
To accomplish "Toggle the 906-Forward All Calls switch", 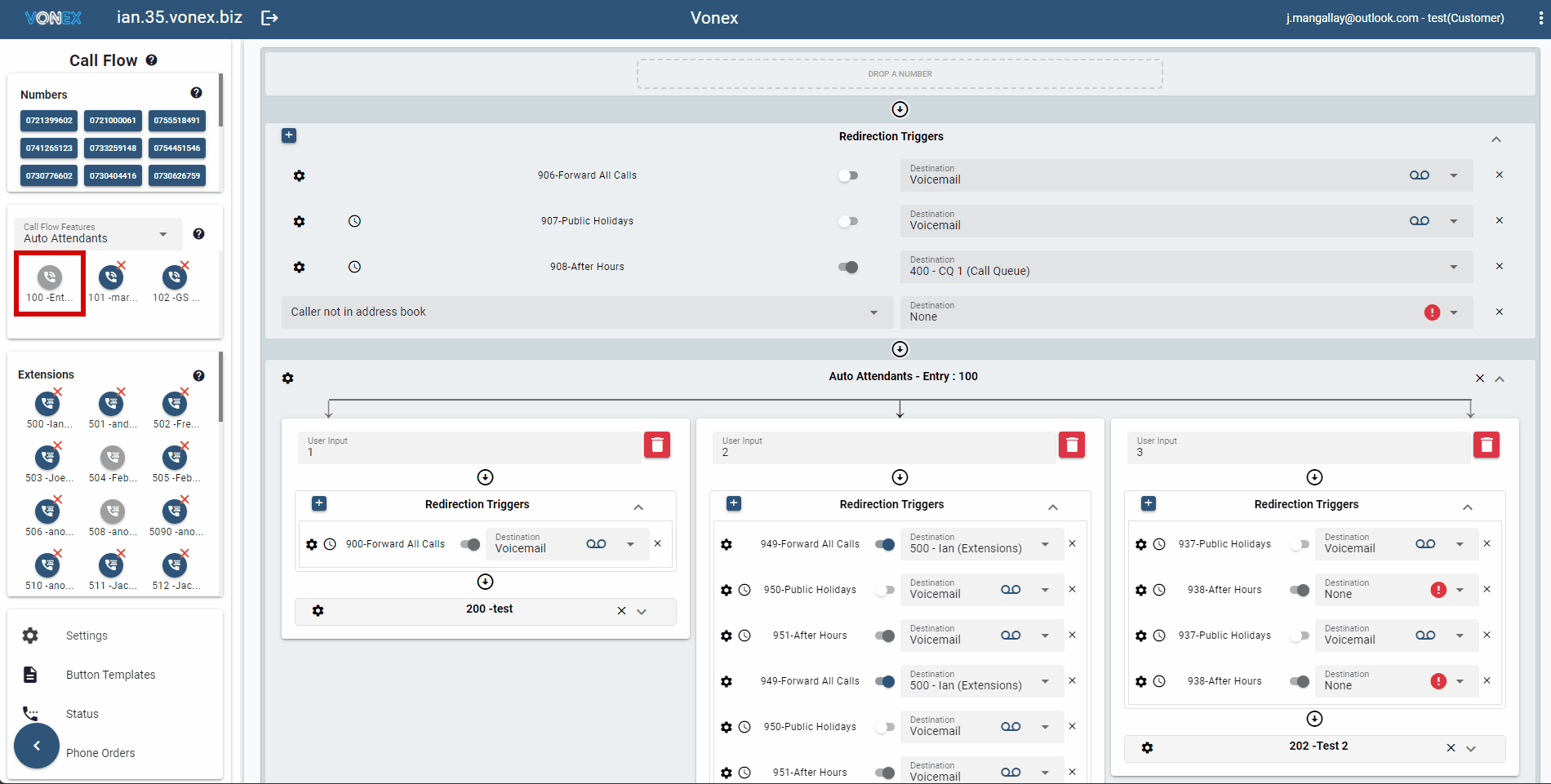I will pos(848,175).
